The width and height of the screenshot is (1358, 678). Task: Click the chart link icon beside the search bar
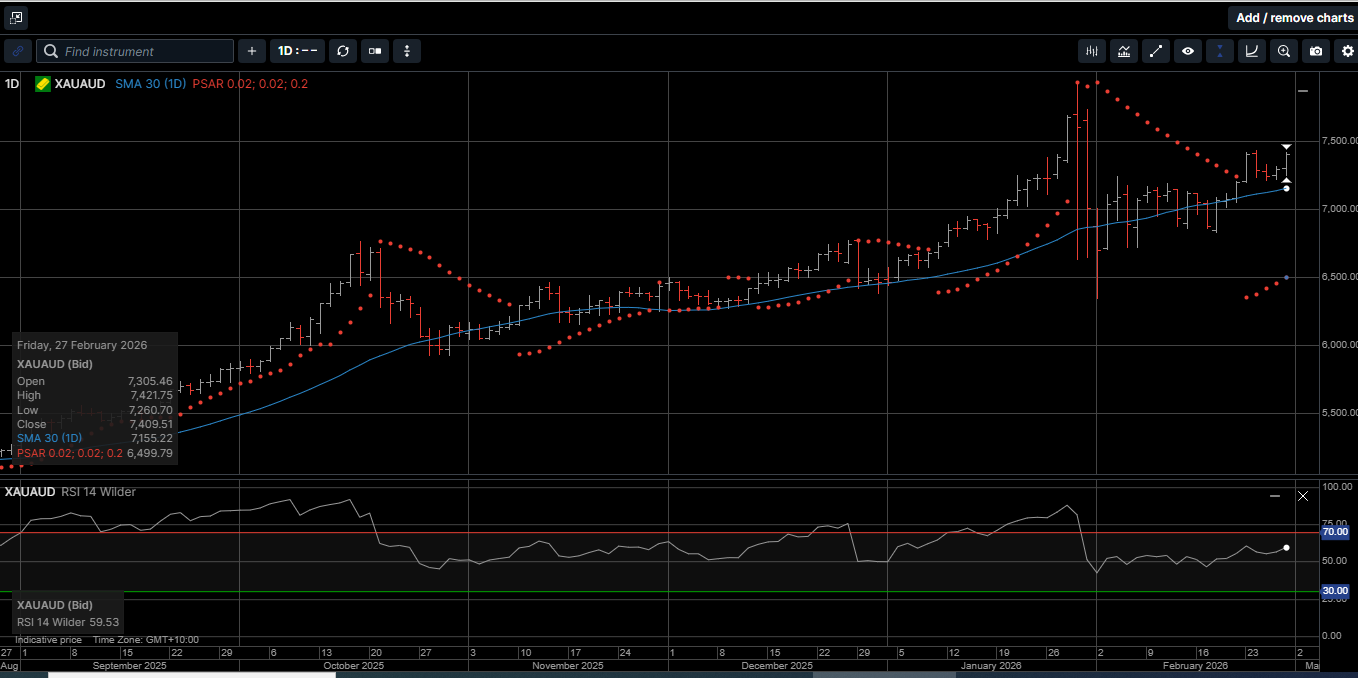click(17, 51)
